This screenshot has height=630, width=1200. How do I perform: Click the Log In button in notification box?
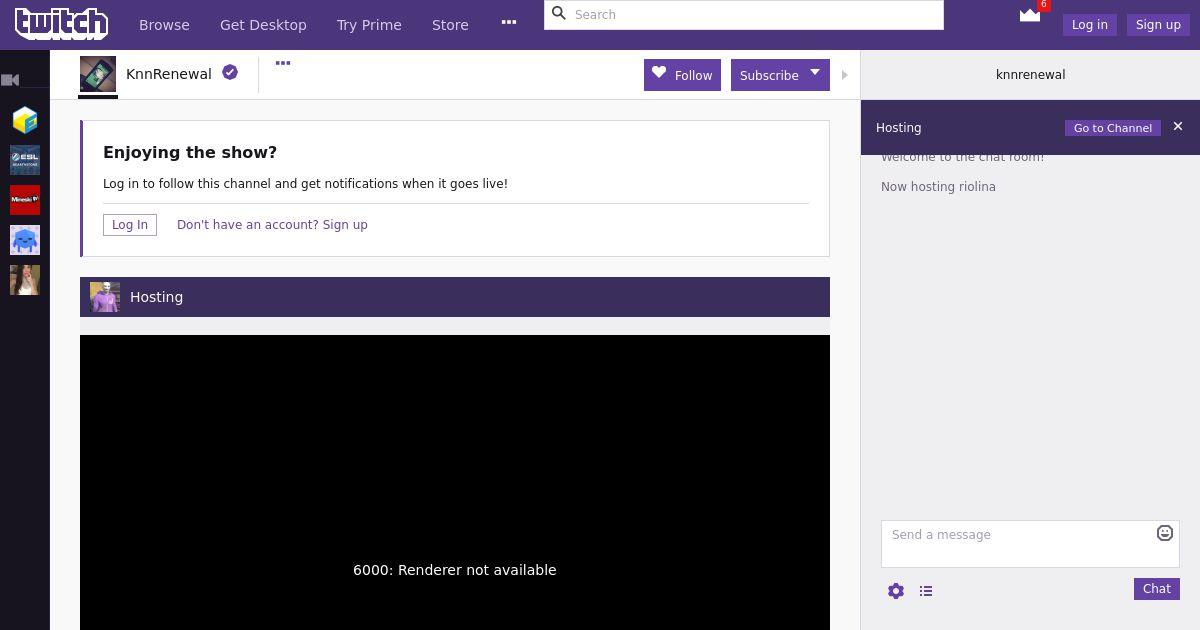pos(130,225)
